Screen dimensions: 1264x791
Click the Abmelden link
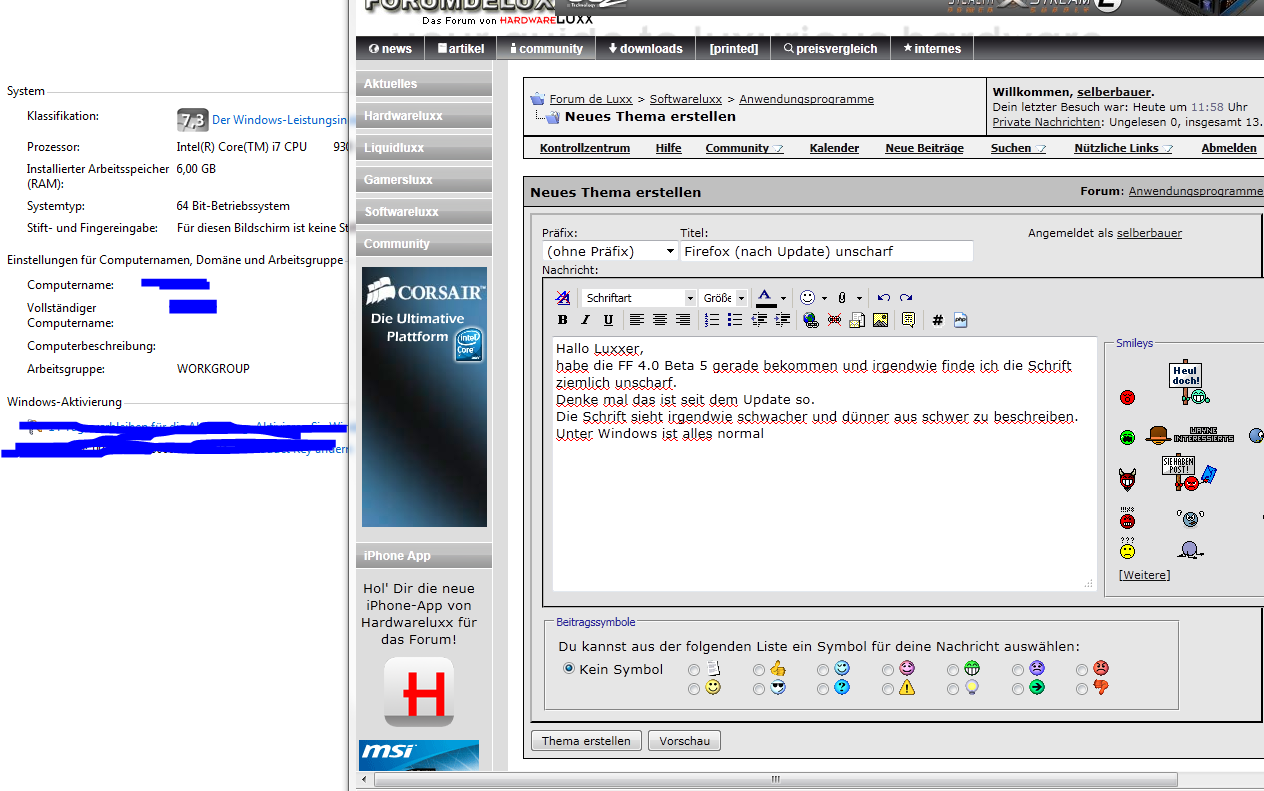point(1229,148)
